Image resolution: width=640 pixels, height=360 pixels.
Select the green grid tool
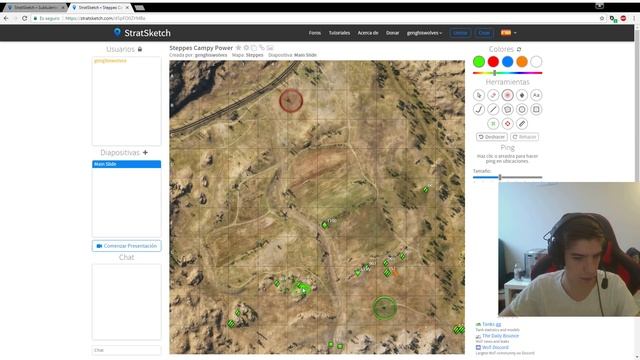pyautogui.click(x=493, y=124)
